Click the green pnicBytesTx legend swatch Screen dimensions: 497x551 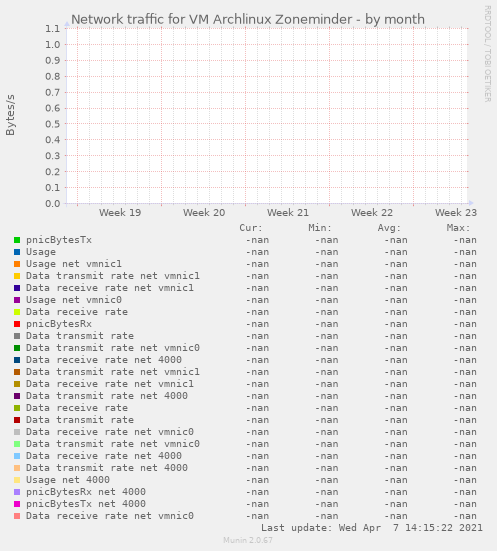coord(17,240)
